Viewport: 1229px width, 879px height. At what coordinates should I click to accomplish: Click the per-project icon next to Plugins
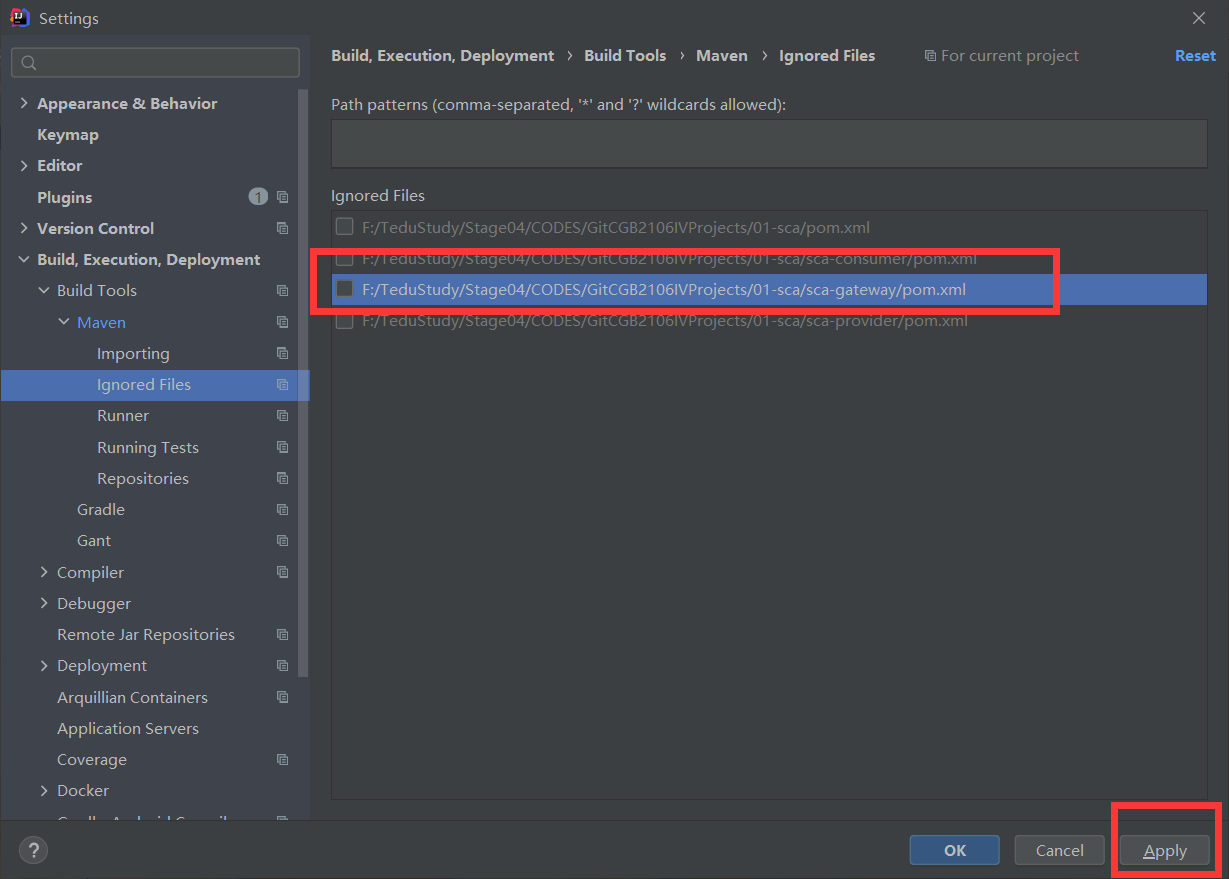pyautogui.click(x=282, y=197)
